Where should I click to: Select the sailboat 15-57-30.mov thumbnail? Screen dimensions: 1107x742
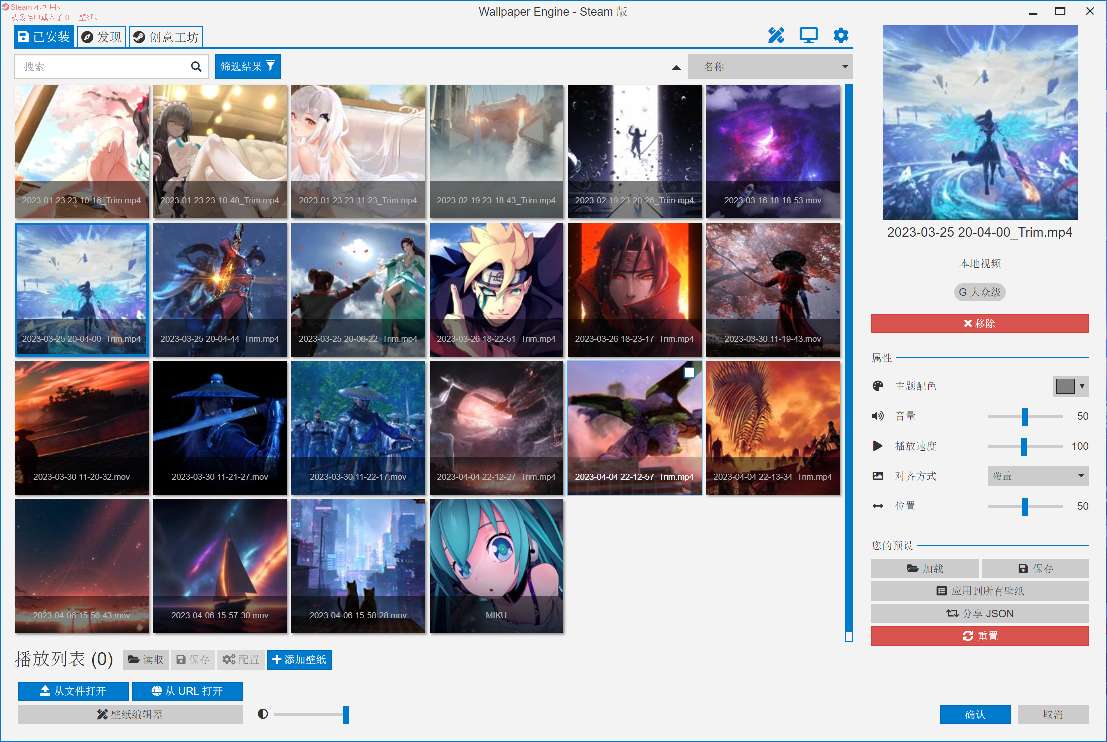tap(220, 566)
